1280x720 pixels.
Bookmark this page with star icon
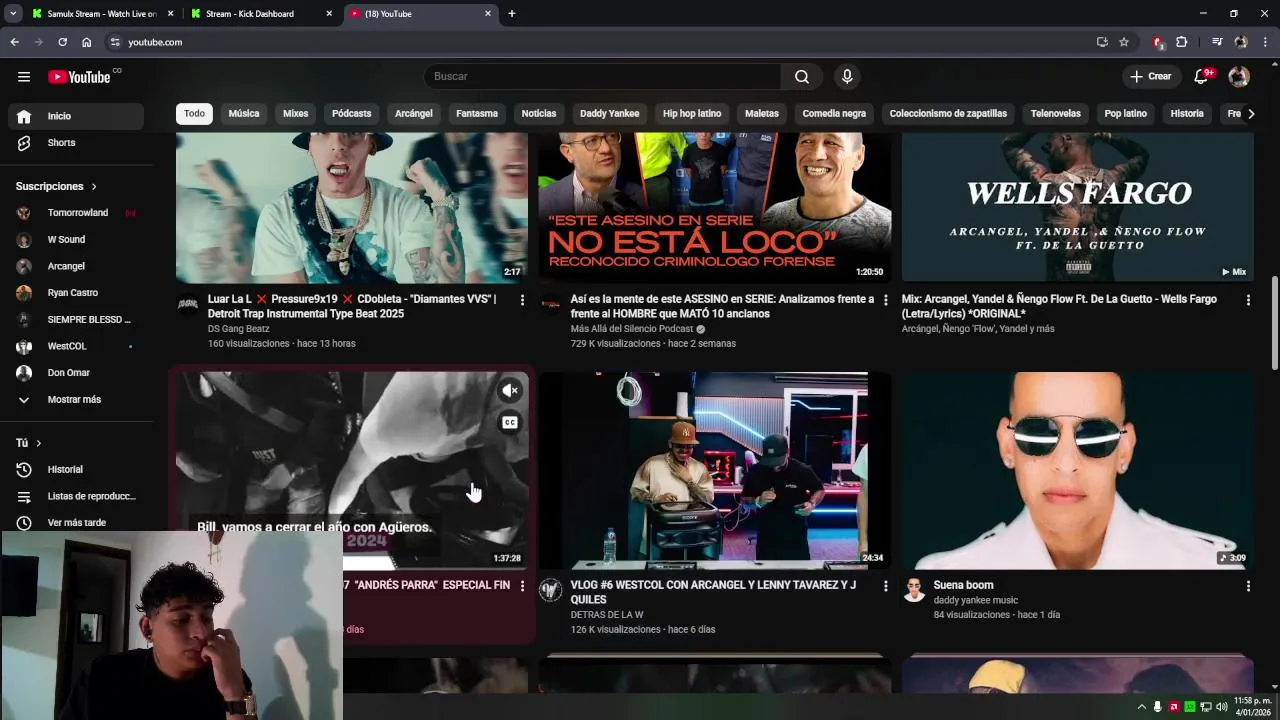click(x=1124, y=42)
